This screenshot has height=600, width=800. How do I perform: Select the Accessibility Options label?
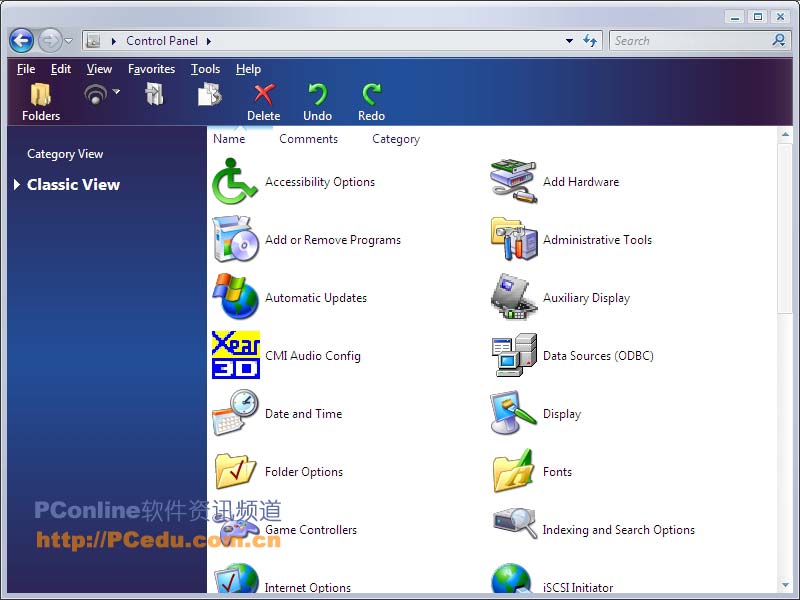click(x=320, y=182)
